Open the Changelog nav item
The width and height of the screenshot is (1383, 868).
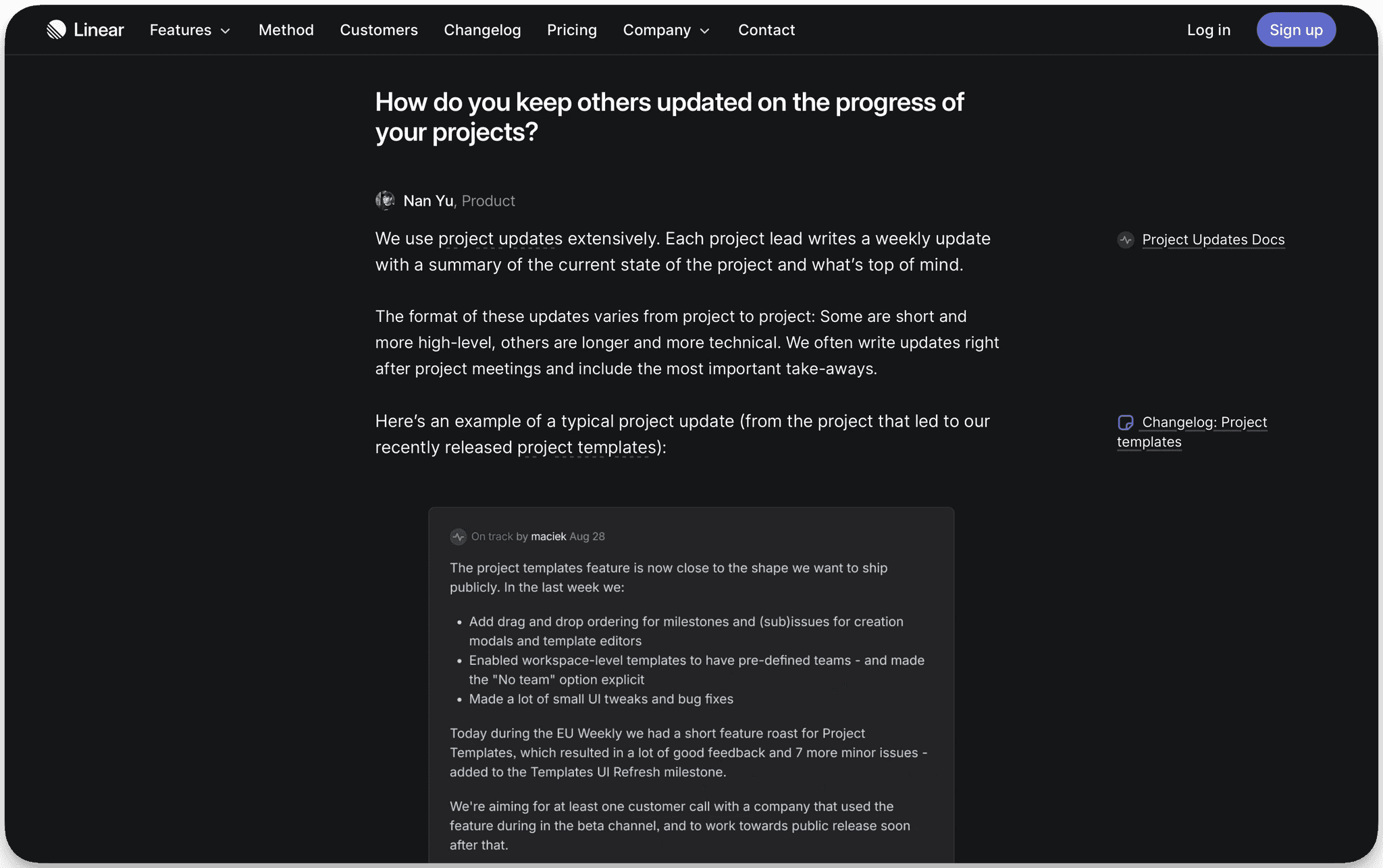pos(482,30)
